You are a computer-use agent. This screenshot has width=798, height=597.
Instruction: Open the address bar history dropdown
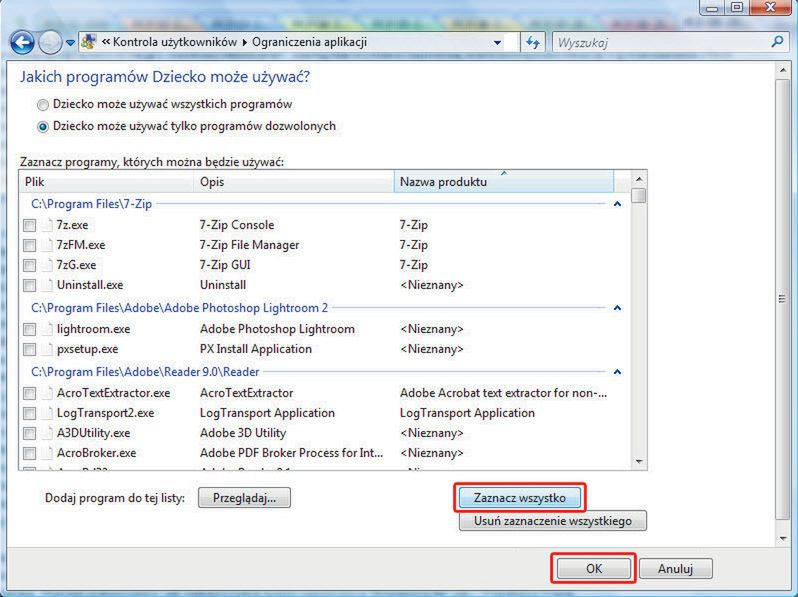pos(497,43)
